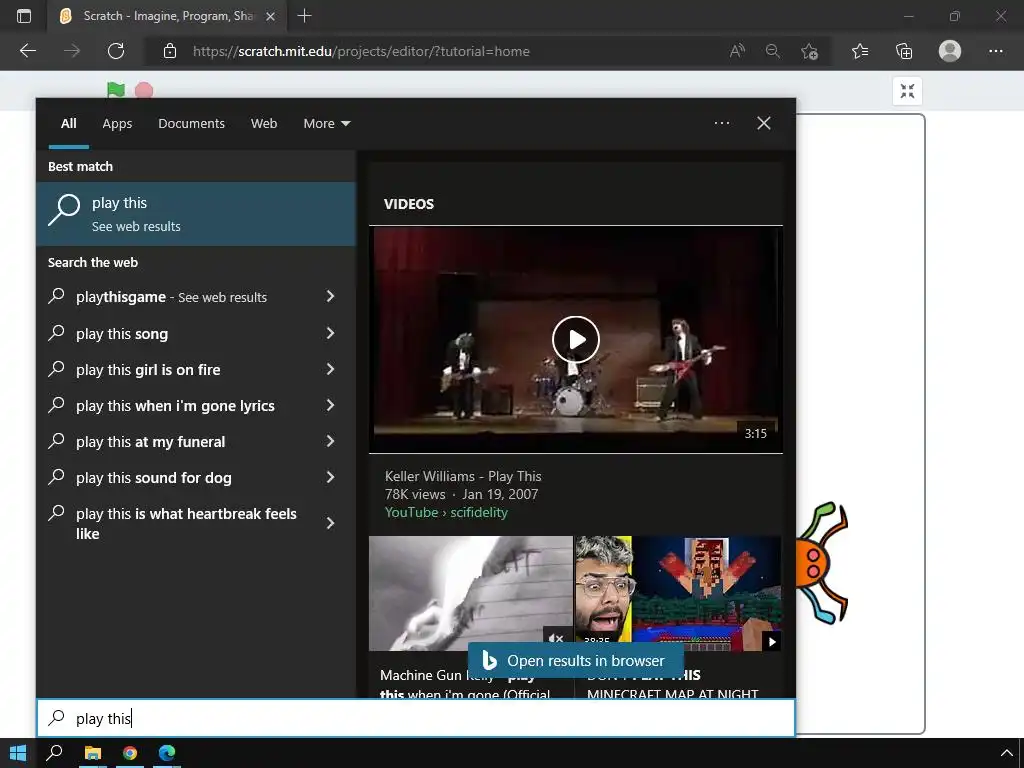Screen dimensions: 1024x768
Task: Exit full screen mode in Scratch
Action: click(907, 91)
